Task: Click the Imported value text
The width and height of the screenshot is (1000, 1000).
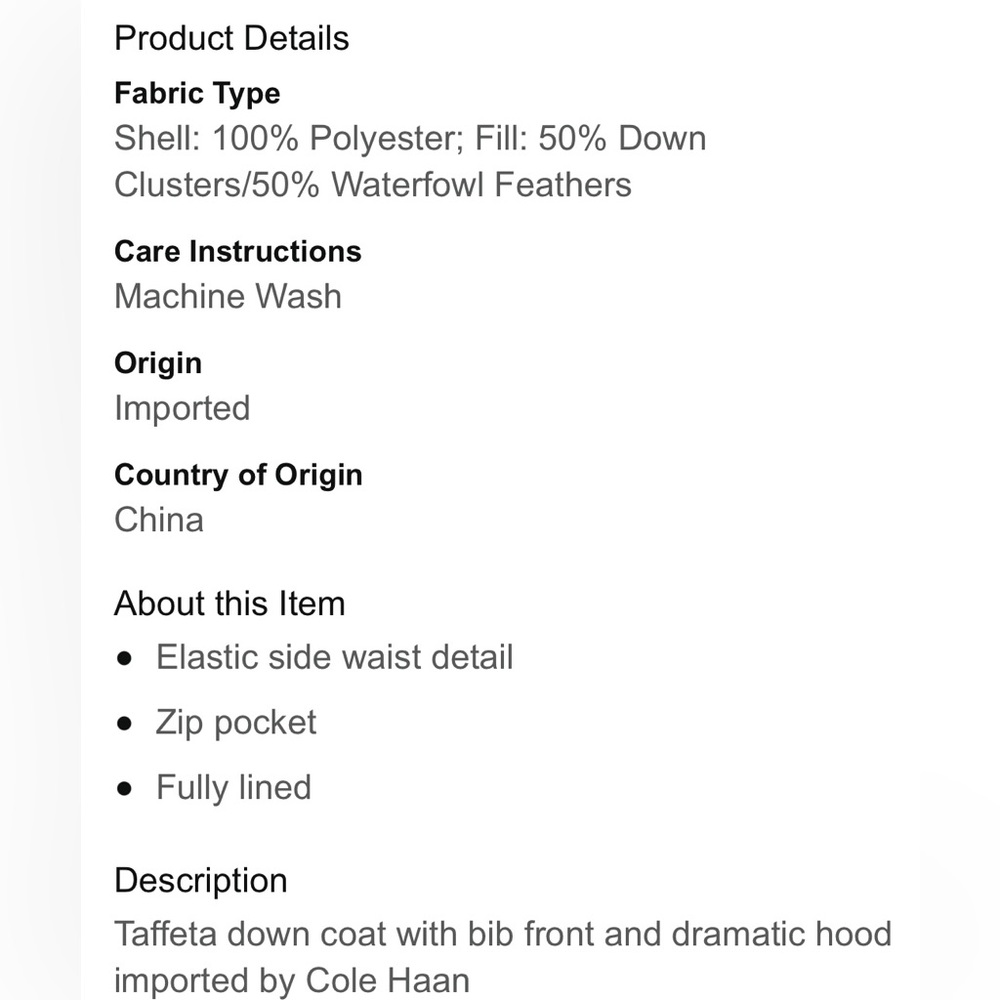Action: coord(181,408)
